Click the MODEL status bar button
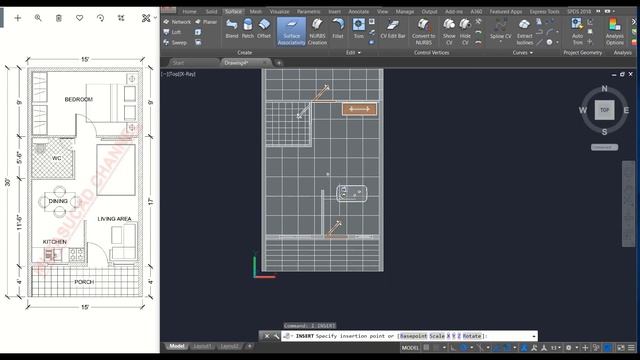Image resolution: width=640 pixels, height=360 pixels. 410,348
